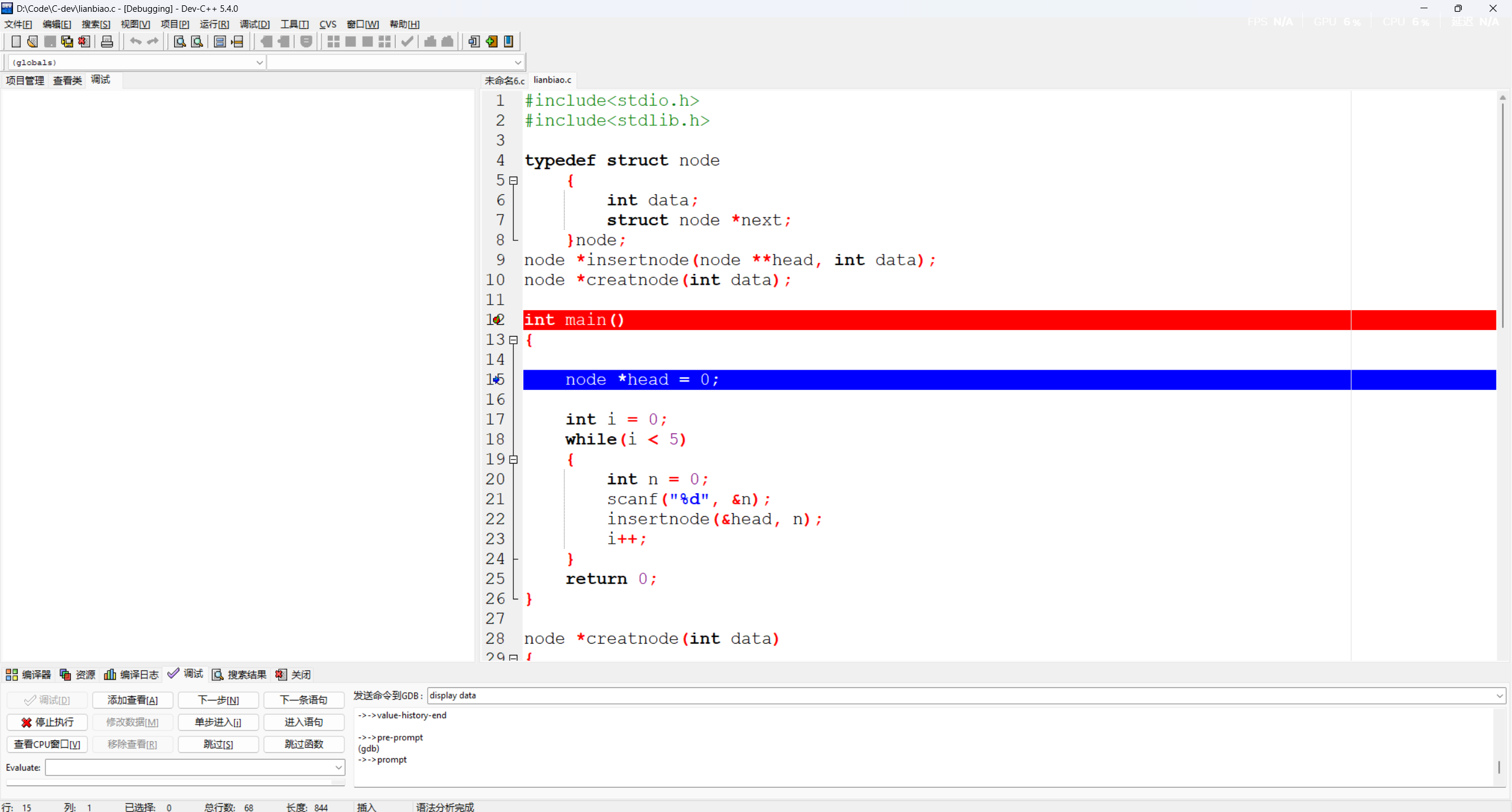Click the Save All toolbar icon
Screen dimensions: 1512x812
(x=67, y=41)
